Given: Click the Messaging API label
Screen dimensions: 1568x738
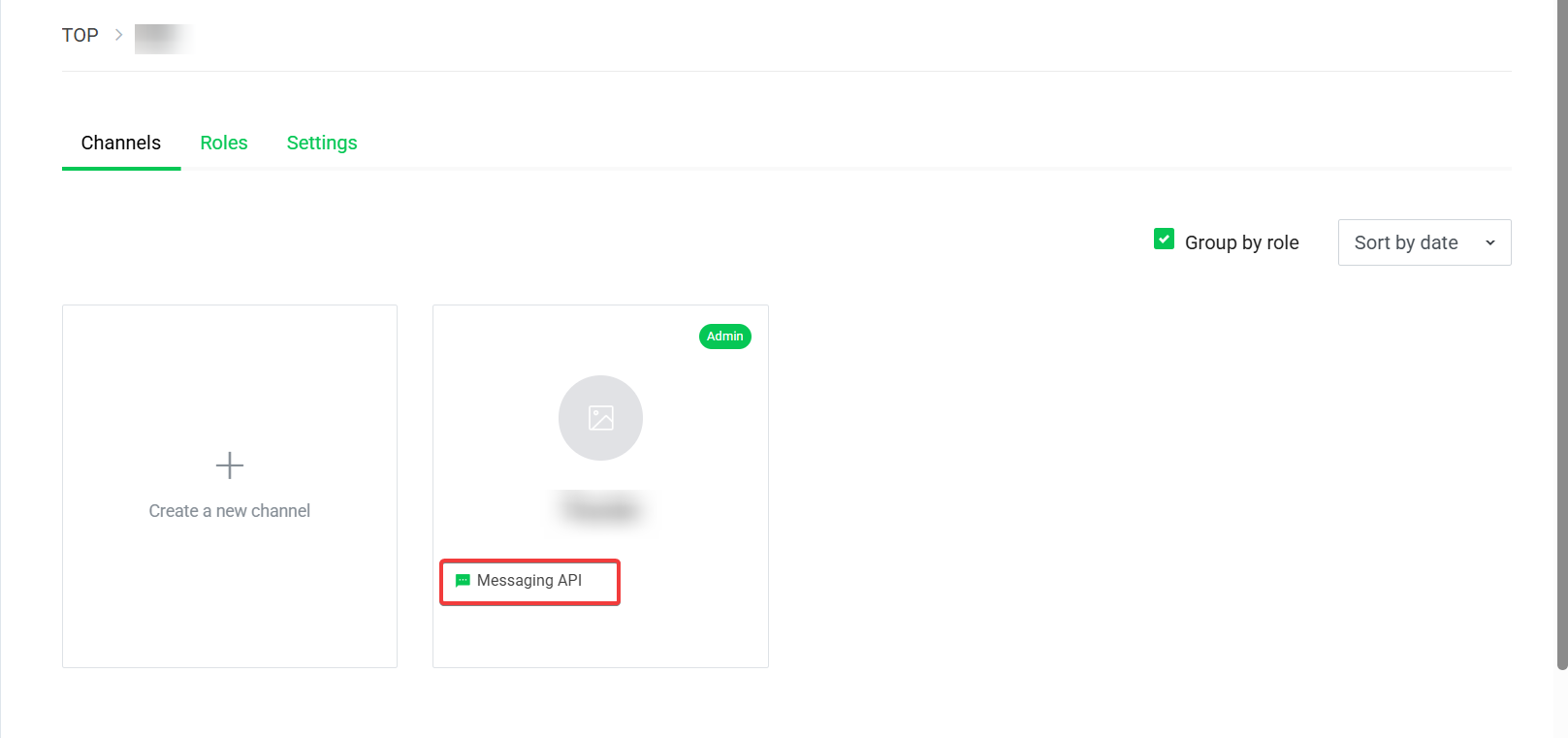Looking at the screenshot, I should click(529, 581).
